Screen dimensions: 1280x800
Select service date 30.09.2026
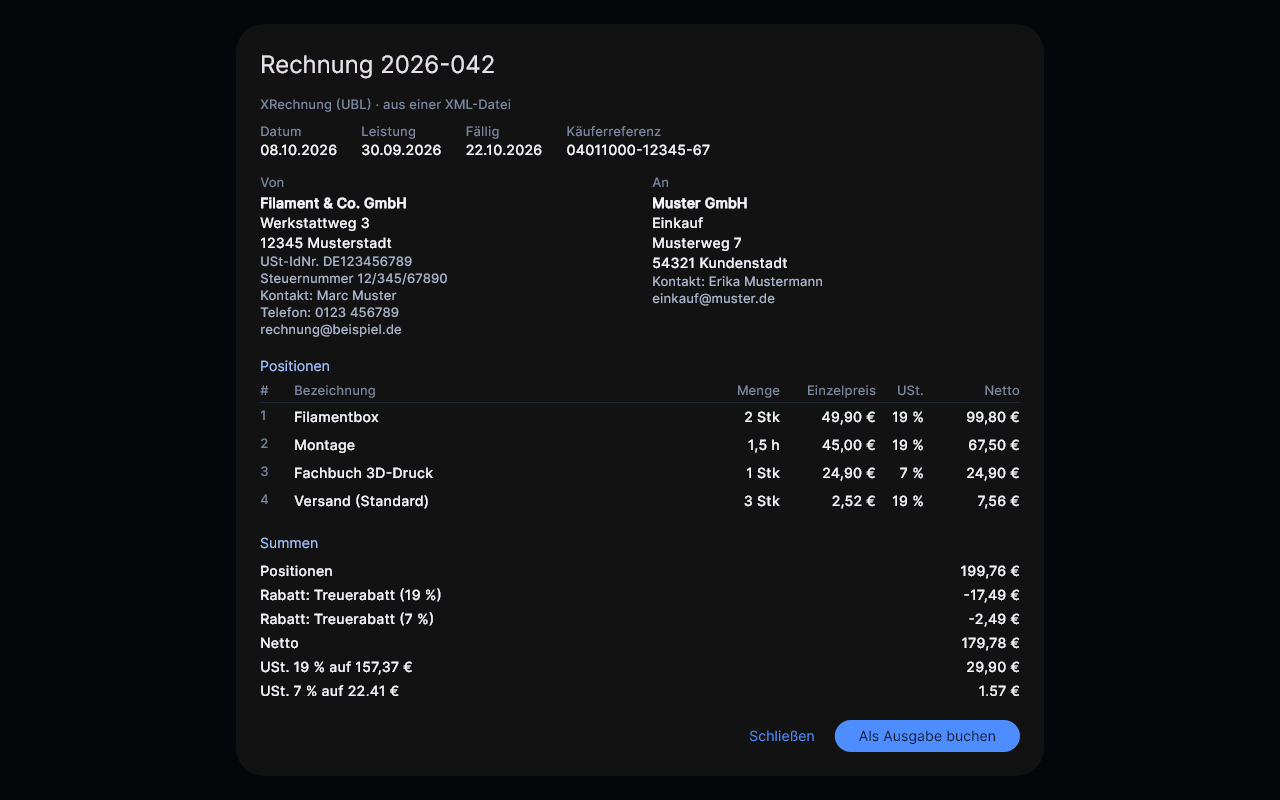(401, 150)
